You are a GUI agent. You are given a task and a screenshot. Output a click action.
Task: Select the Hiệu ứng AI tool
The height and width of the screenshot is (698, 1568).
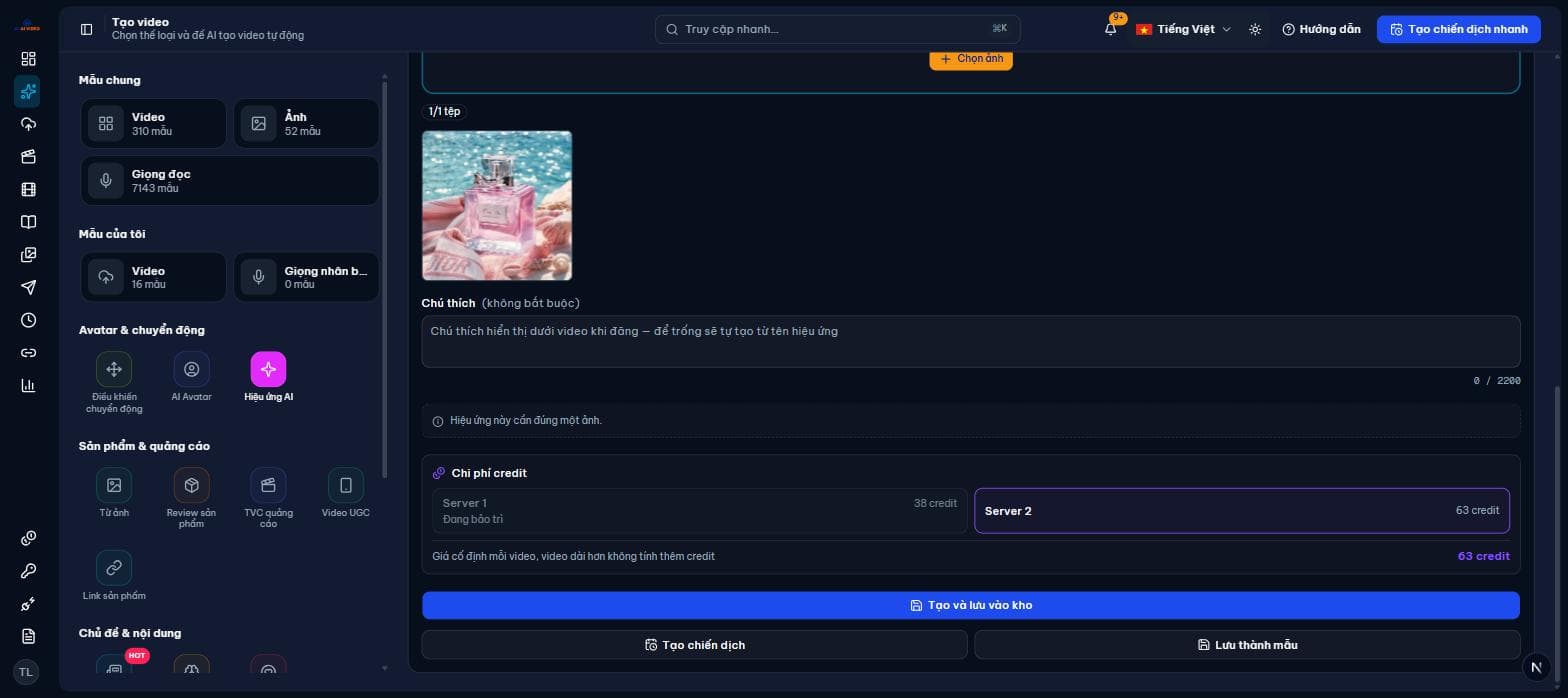[x=268, y=377]
